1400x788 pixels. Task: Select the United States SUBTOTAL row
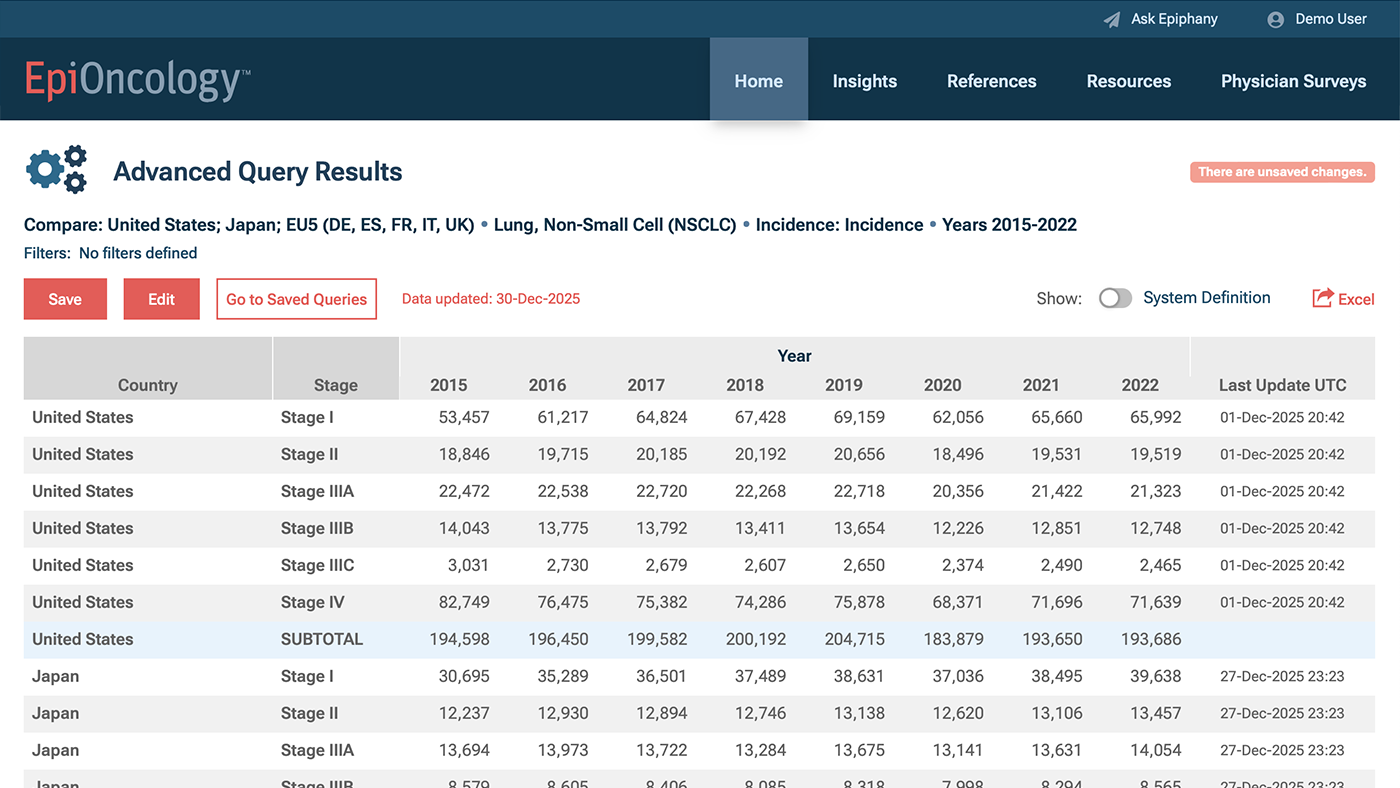pos(320,639)
